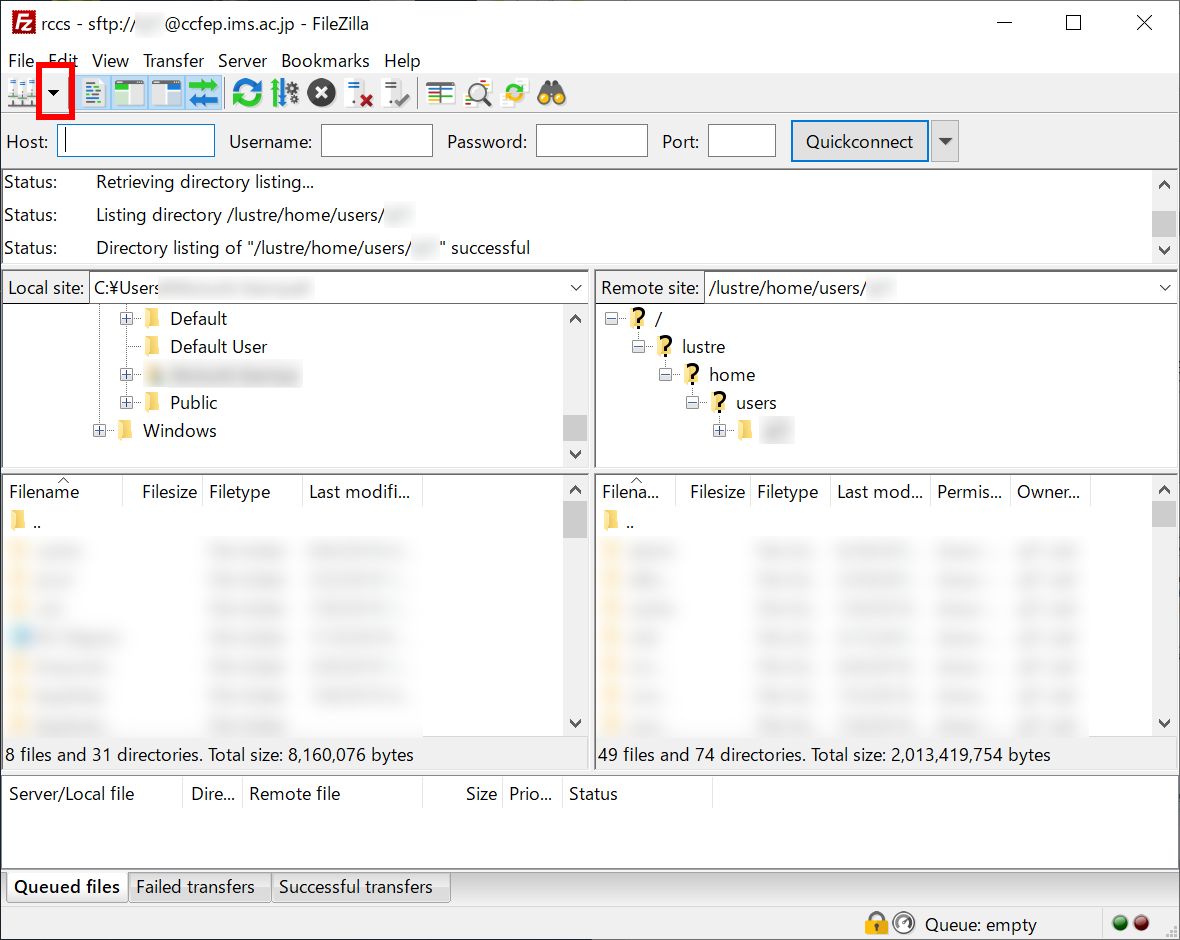Select the lustre folder in remote tree
The width and height of the screenshot is (1180, 940).
click(703, 347)
